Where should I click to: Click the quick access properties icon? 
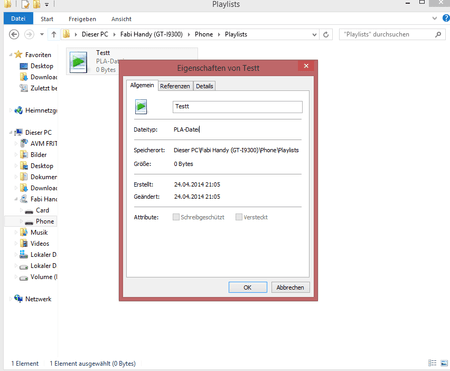(25, 4)
